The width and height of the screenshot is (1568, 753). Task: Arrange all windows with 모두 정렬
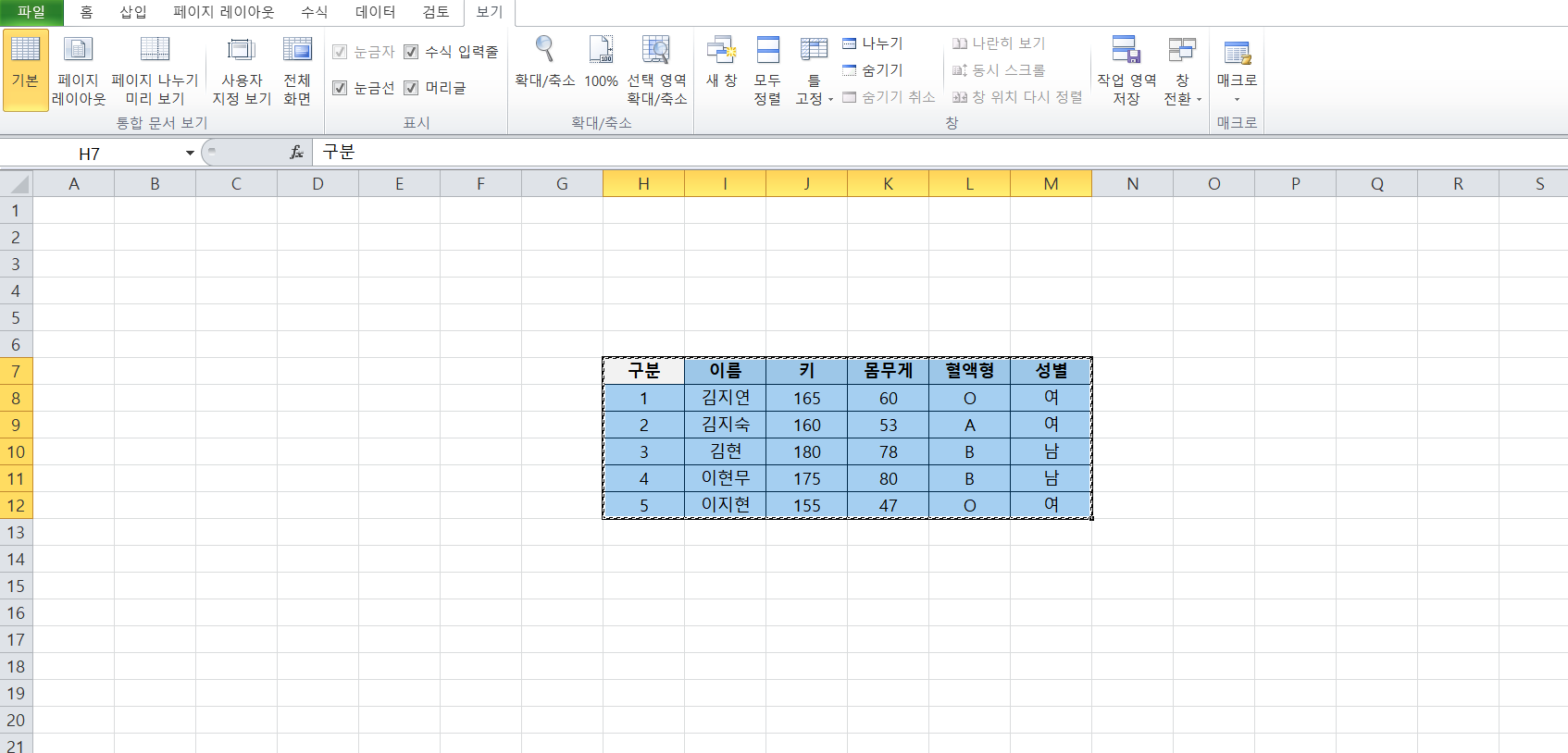coord(767,70)
